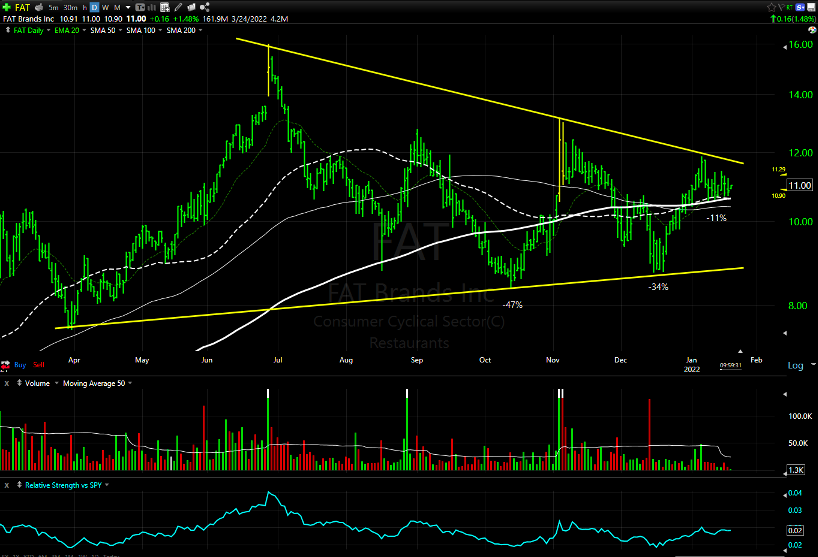
Task: Click the -11% annotation label
Action: click(x=716, y=218)
